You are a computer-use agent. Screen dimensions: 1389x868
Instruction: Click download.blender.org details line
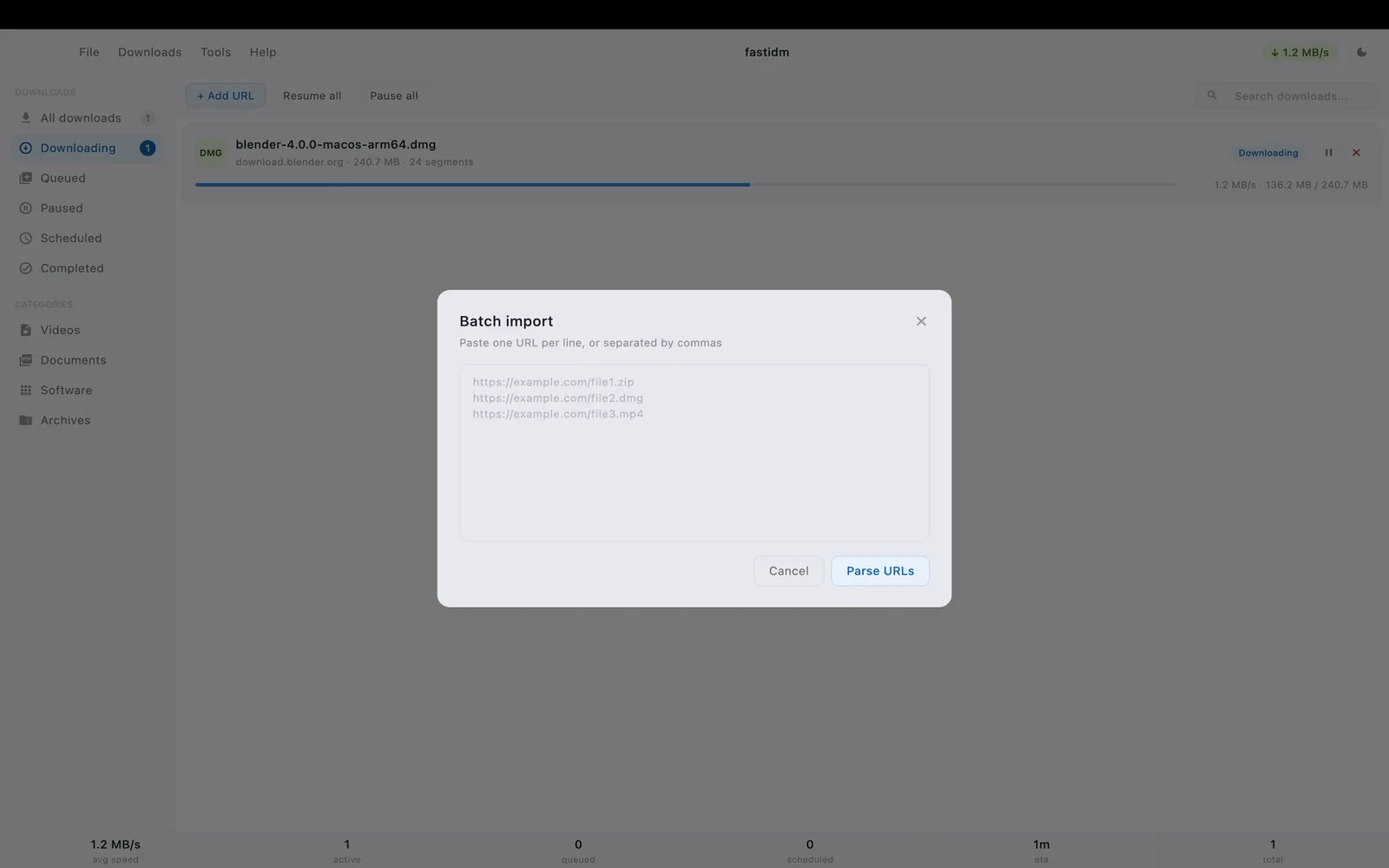(354, 162)
